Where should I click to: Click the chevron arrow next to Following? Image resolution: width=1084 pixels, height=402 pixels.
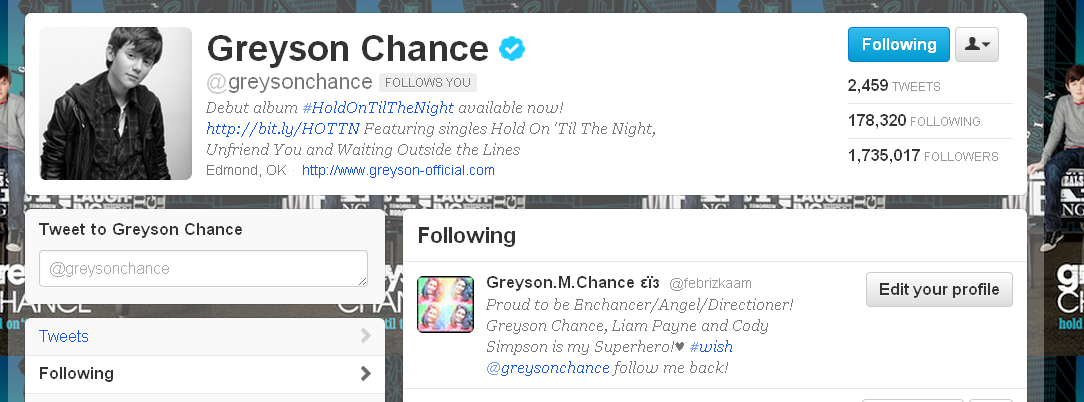coord(366,374)
